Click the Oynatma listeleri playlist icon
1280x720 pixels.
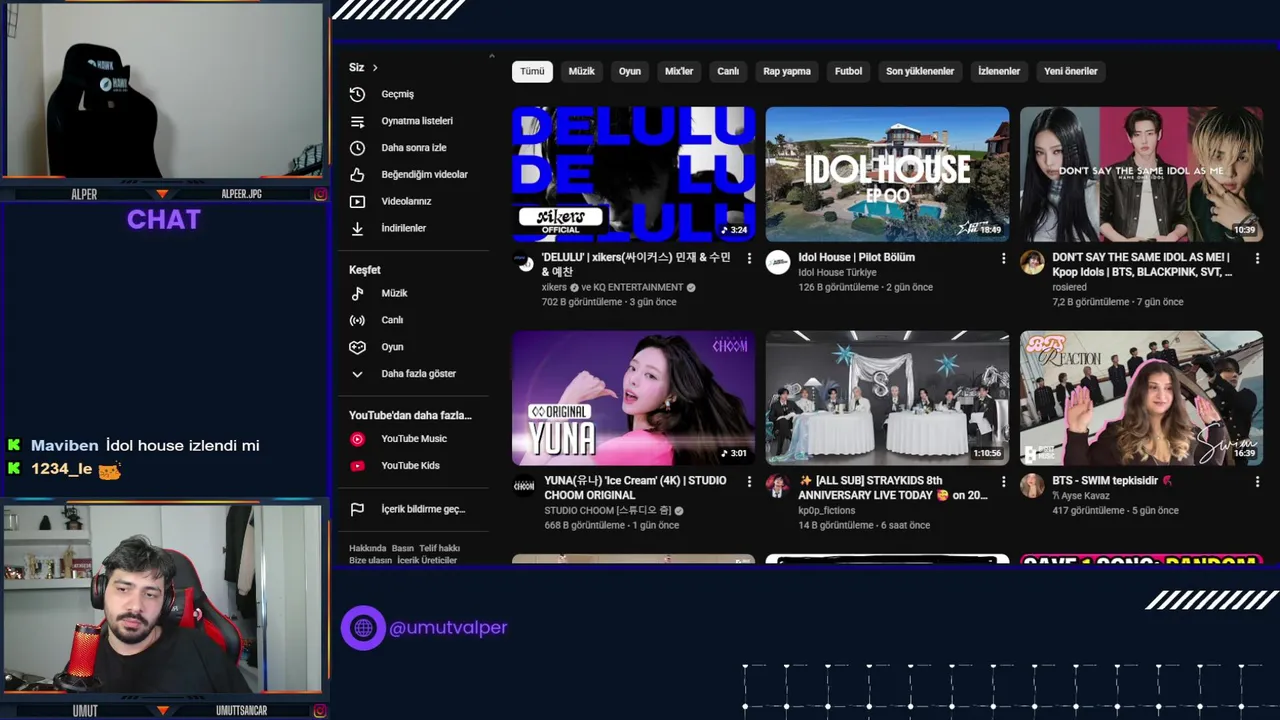(357, 121)
